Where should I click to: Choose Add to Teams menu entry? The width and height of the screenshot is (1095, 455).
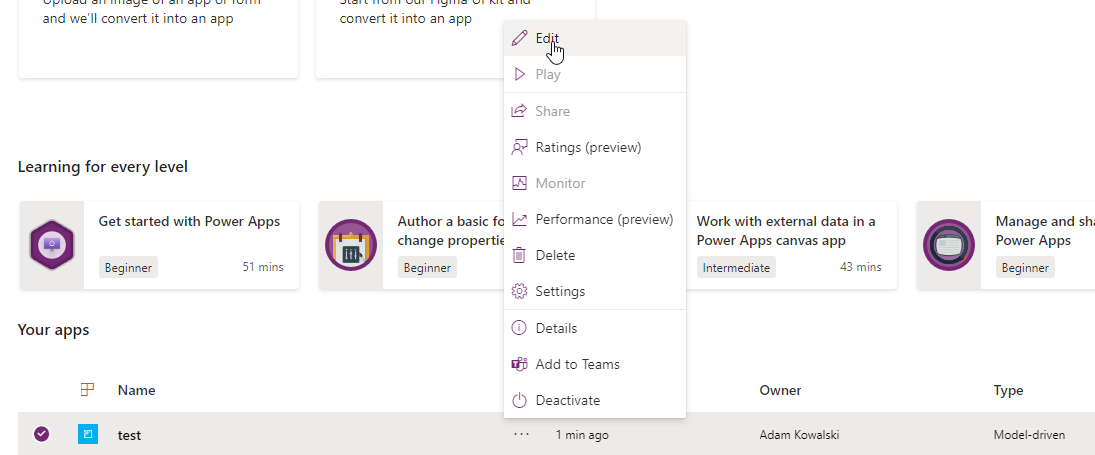[x=594, y=364]
